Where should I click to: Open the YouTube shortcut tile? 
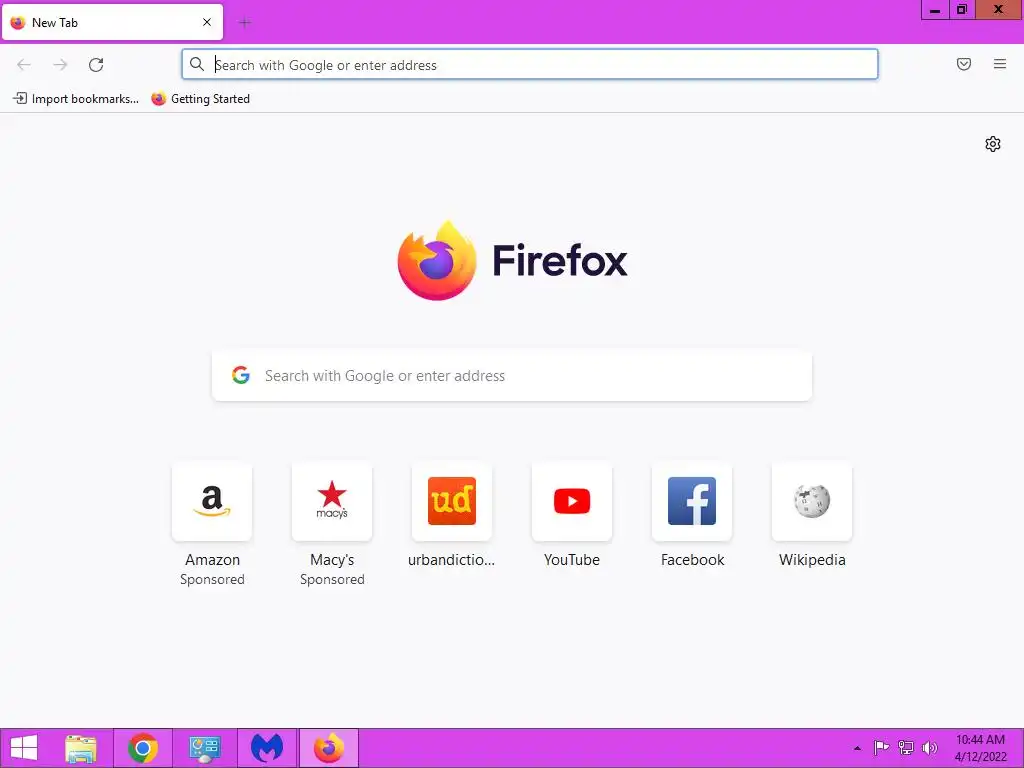click(x=572, y=502)
